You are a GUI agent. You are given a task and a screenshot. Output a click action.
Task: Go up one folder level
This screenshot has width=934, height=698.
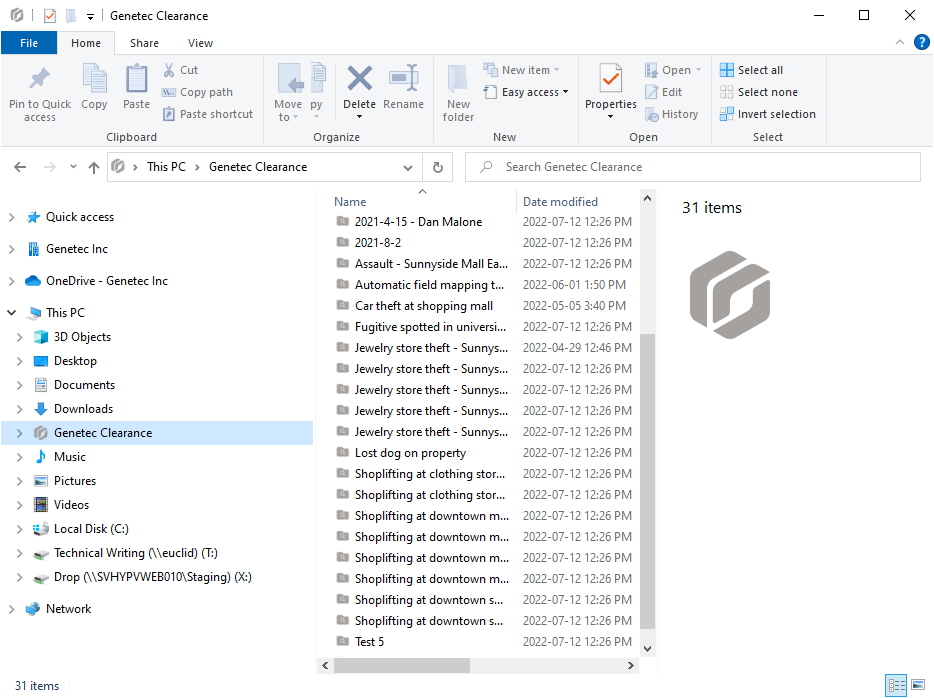[94, 167]
